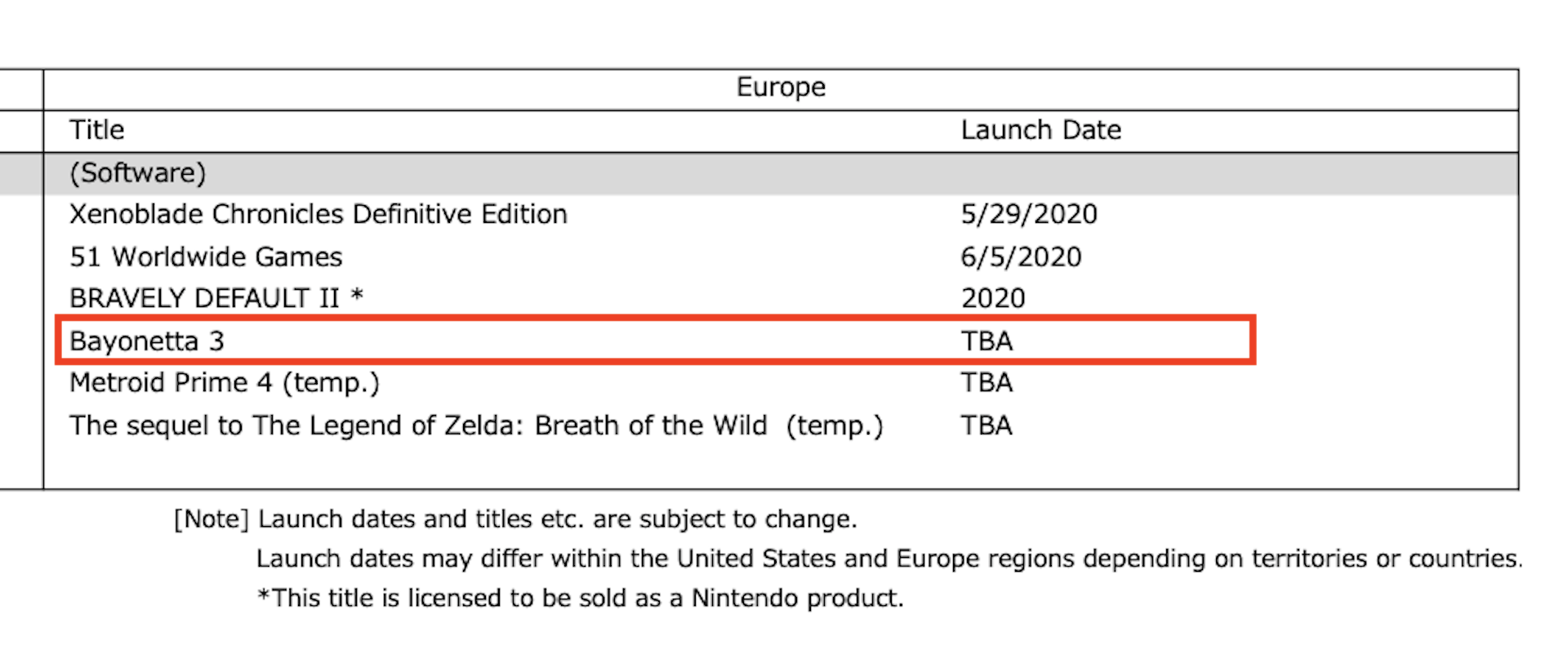Viewport: 1568px width, 660px height.
Task: Click the Europe region header
Action: 781,87
